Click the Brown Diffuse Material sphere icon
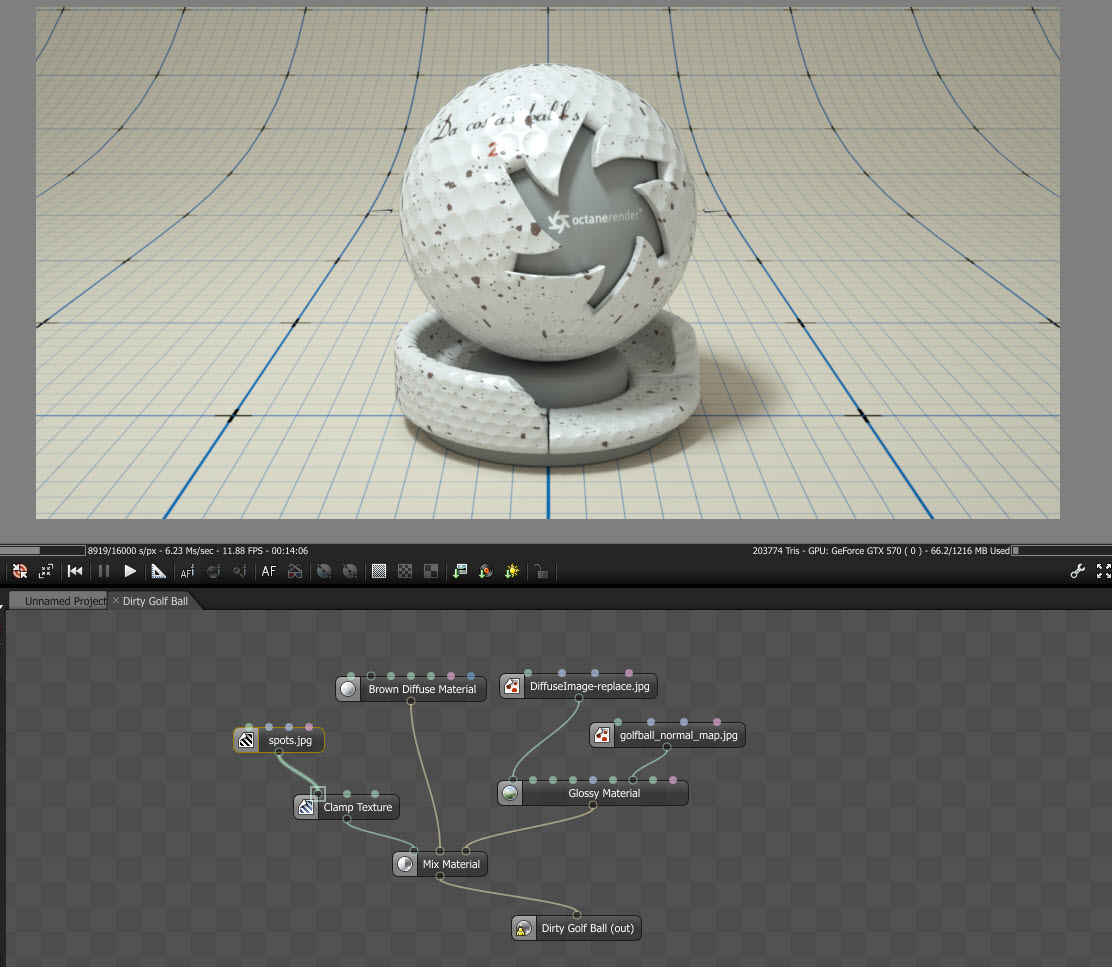The height and width of the screenshot is (967, 1112). click(x=348, y=689)
